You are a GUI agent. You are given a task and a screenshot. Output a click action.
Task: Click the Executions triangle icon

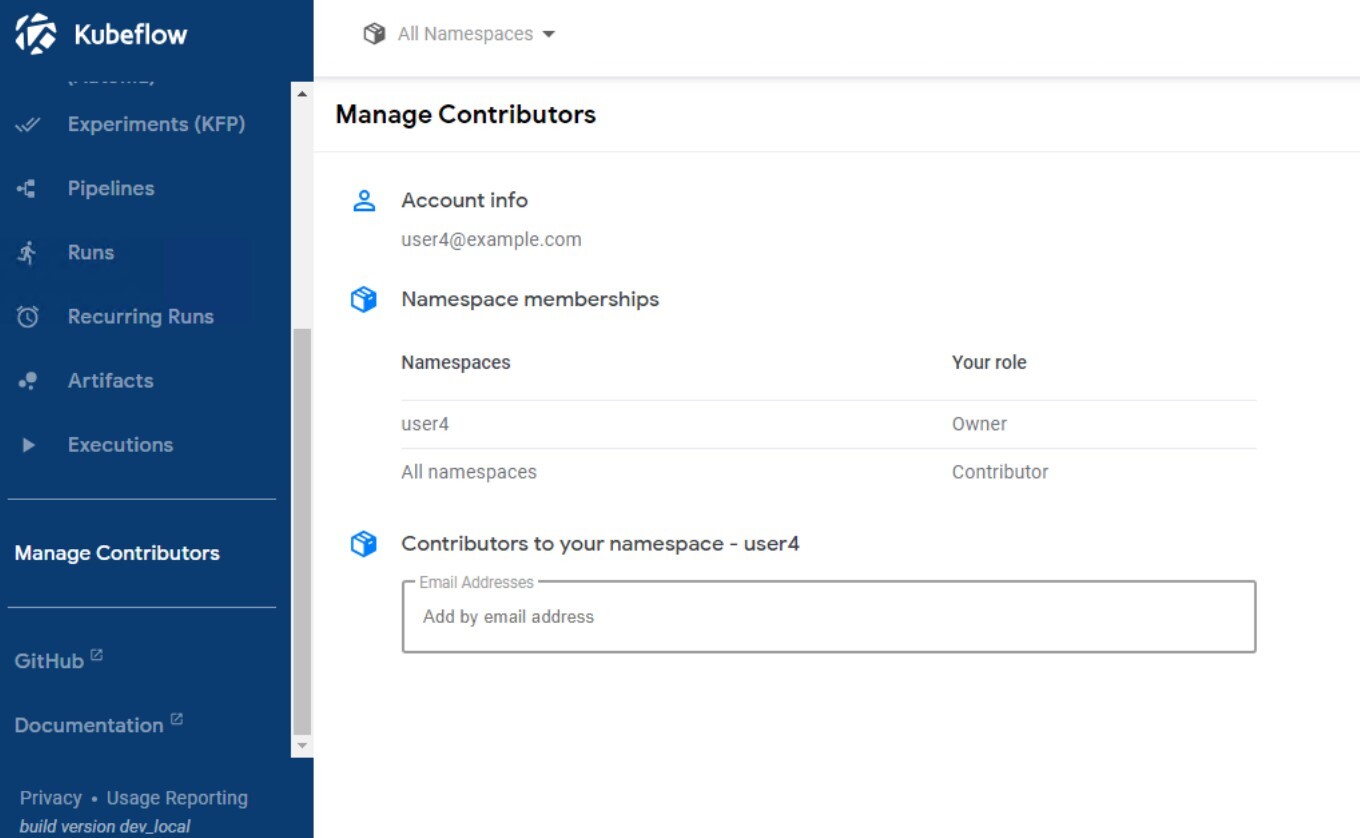coord(31,444)
